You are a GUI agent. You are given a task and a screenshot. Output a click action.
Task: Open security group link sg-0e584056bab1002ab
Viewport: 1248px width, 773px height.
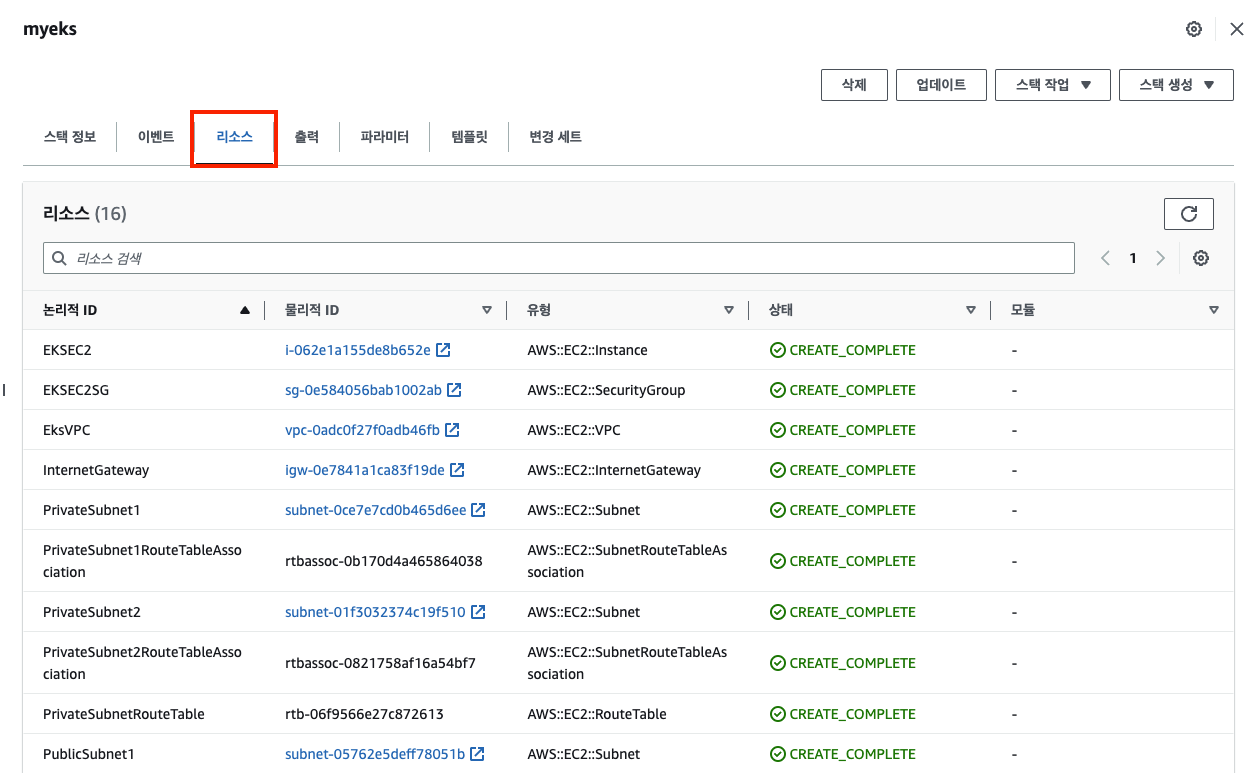[x=363, y=390]
